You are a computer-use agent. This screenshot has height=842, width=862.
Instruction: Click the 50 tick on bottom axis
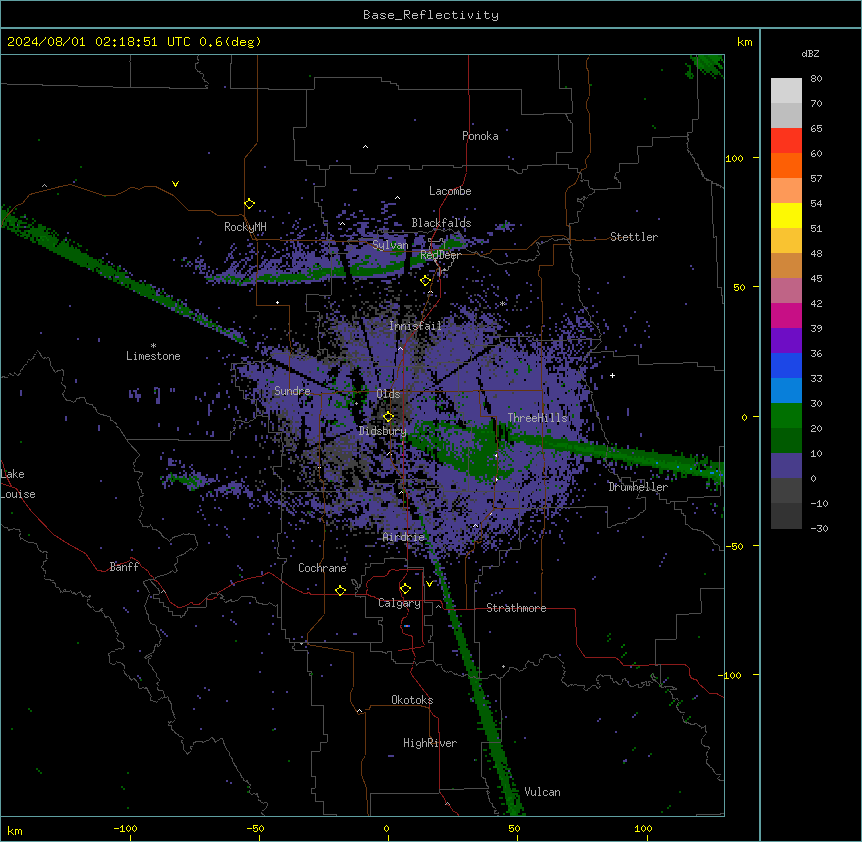point(514,828)
